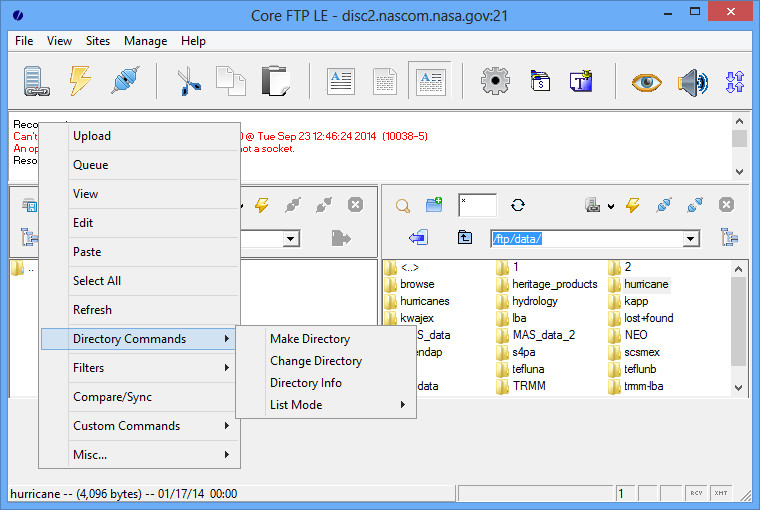Select the hydrology folder
Viewport: 760px width, 510px height.
528,301
